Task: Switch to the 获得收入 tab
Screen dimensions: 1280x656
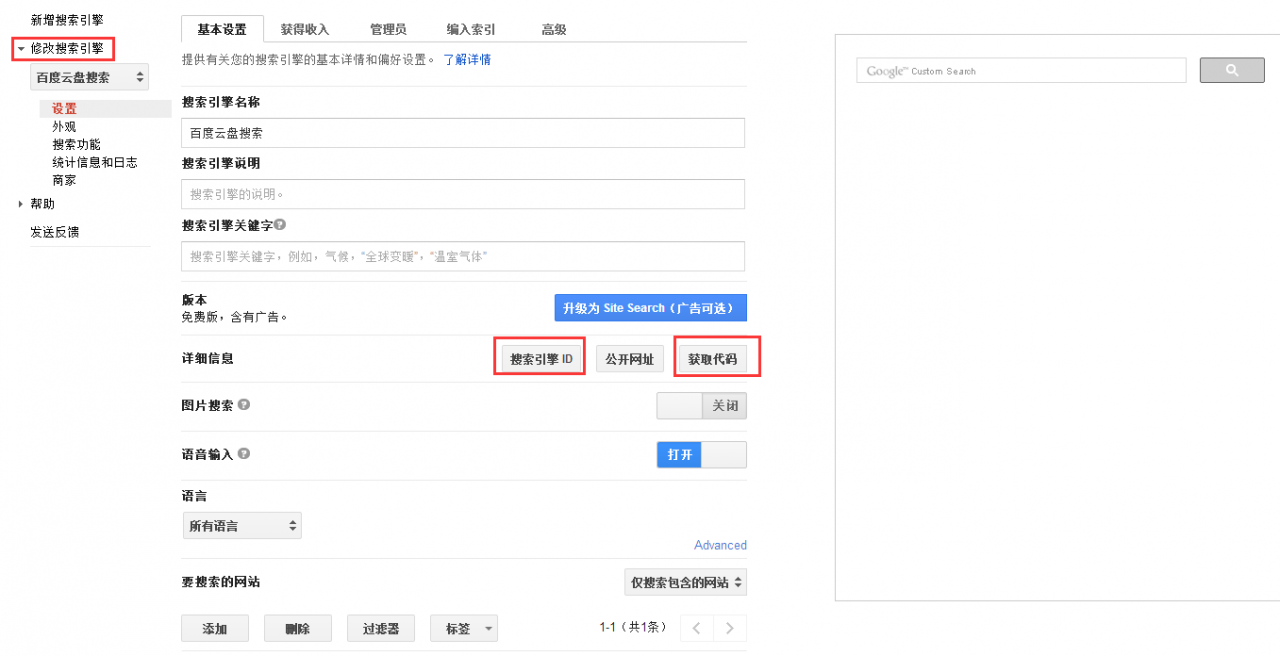Action: pos(305,29)
